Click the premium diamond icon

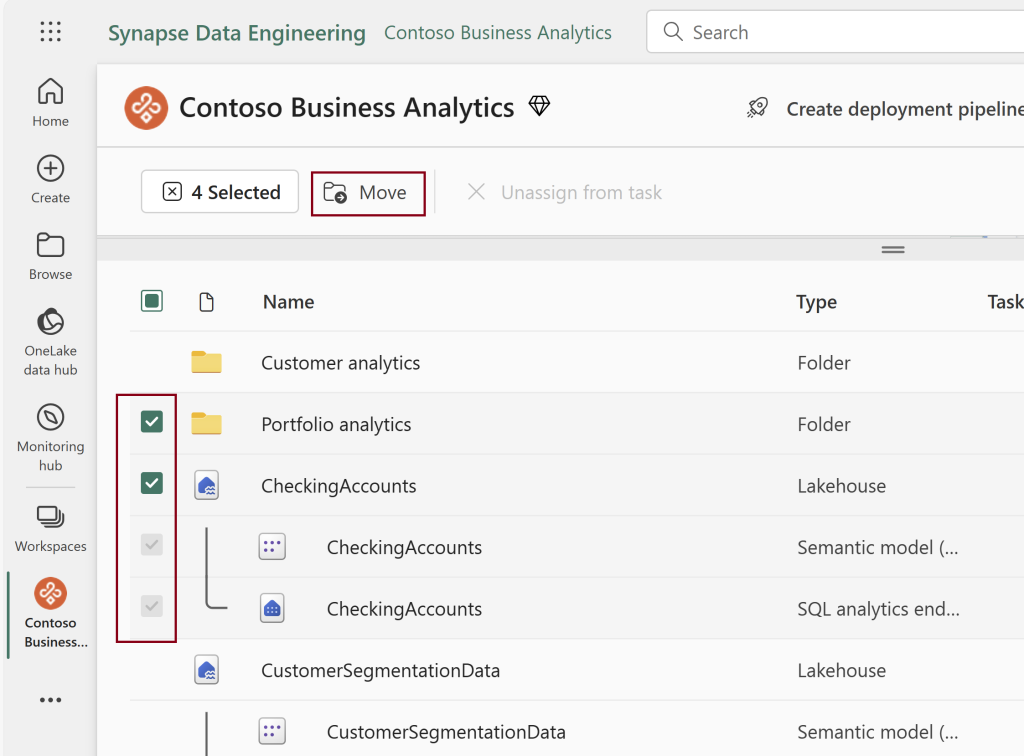point(539,105)
